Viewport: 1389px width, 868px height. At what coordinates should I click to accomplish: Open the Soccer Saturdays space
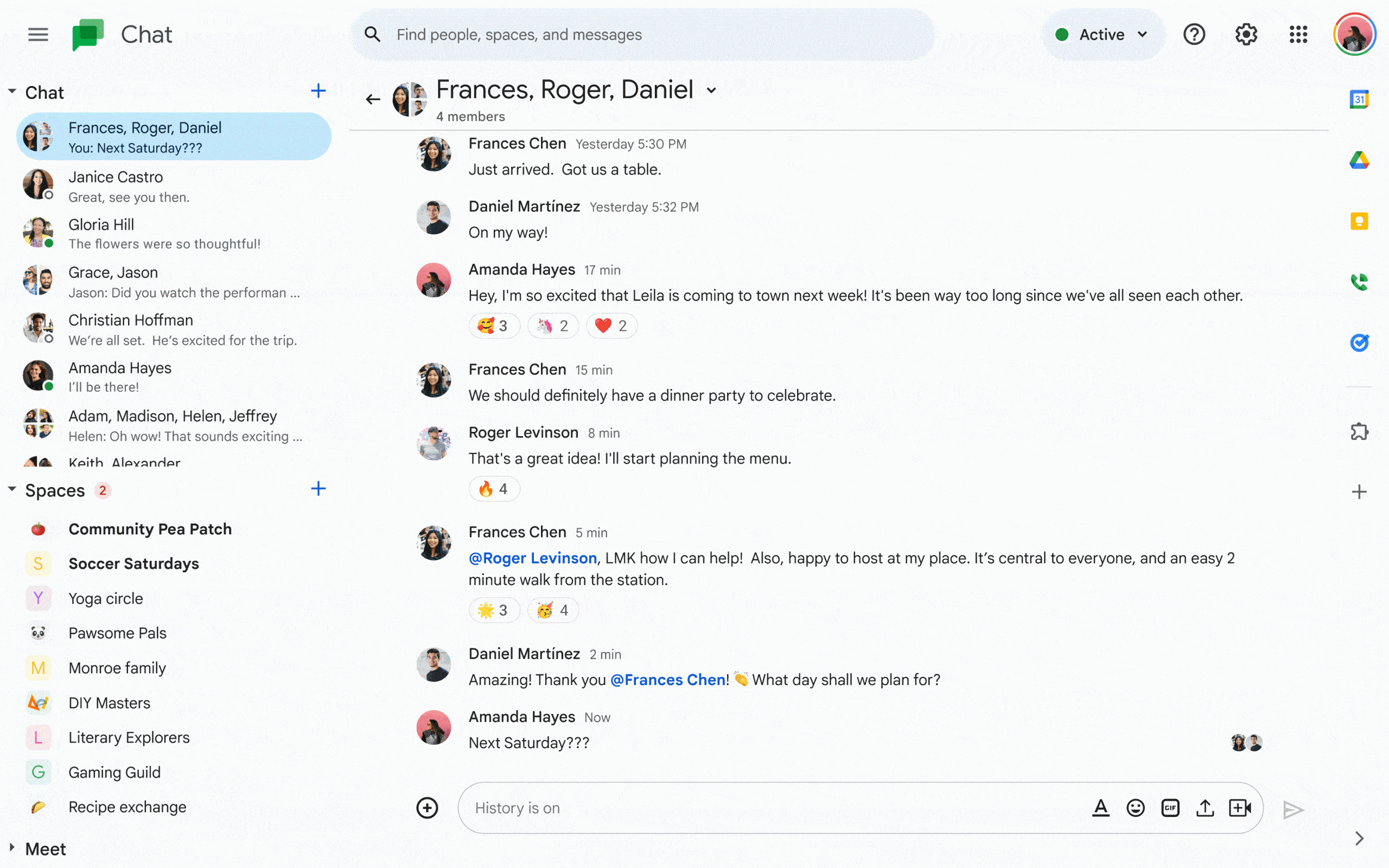tap(133, 564)
